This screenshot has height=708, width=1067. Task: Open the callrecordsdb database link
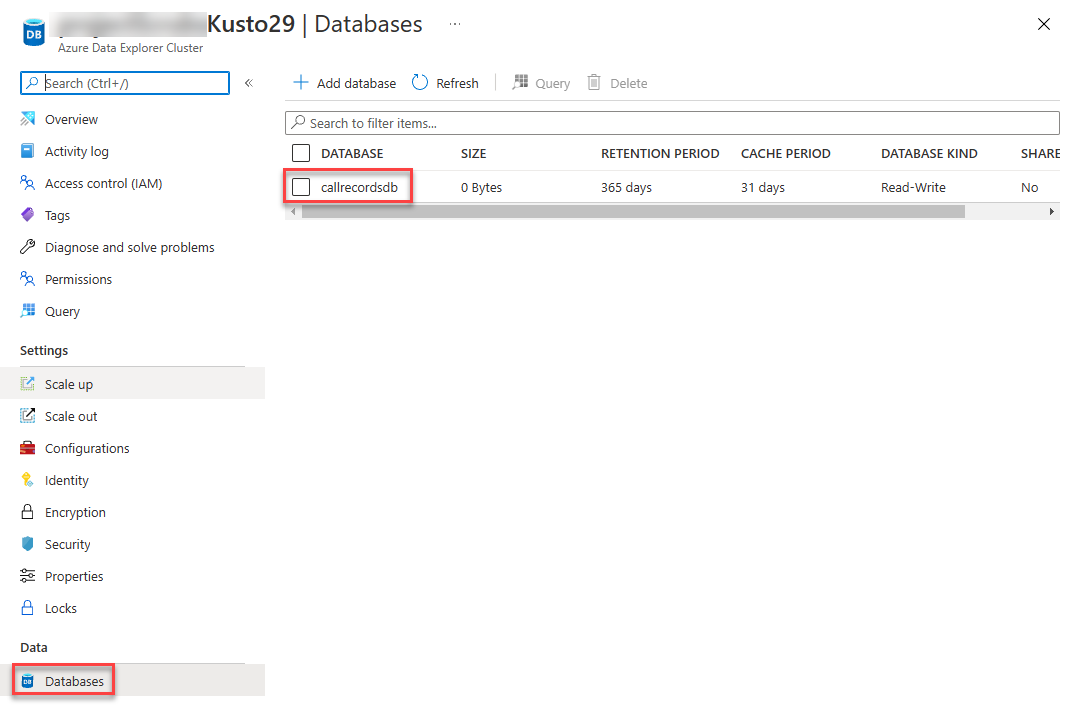tap(359, 187)
